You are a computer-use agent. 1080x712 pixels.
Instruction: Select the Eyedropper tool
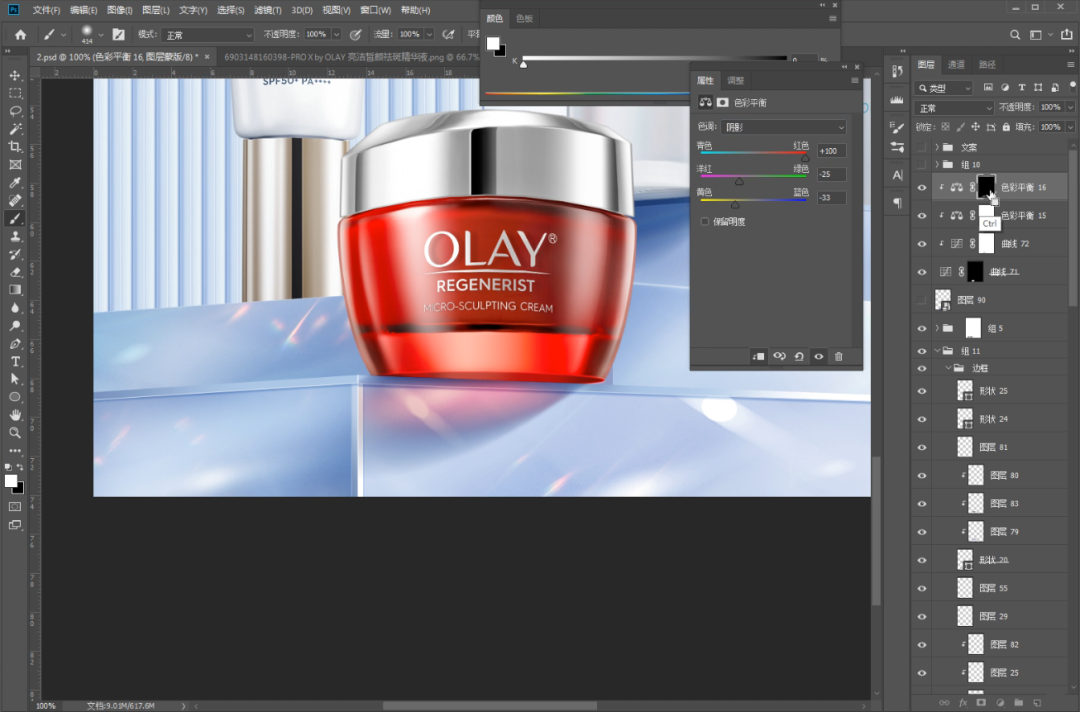pyautogui.click(x=14, y=182)
